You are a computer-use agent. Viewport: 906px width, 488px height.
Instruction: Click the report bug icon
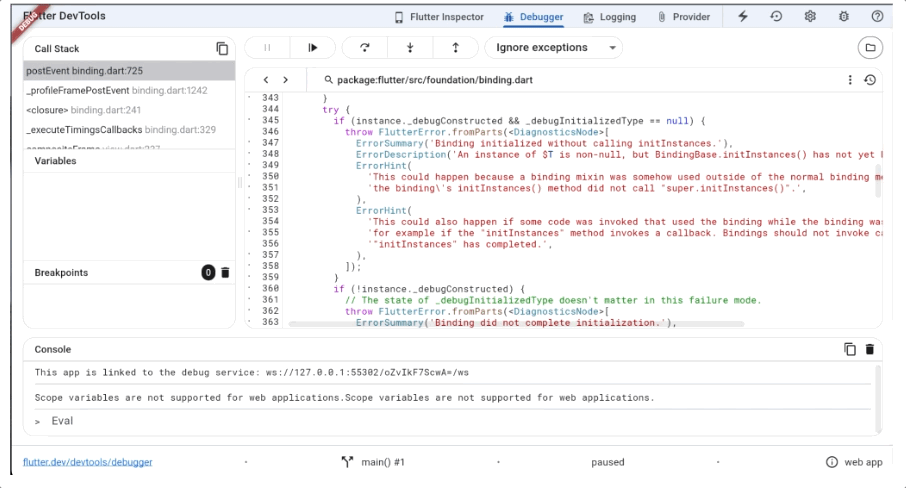pos(844,17)
